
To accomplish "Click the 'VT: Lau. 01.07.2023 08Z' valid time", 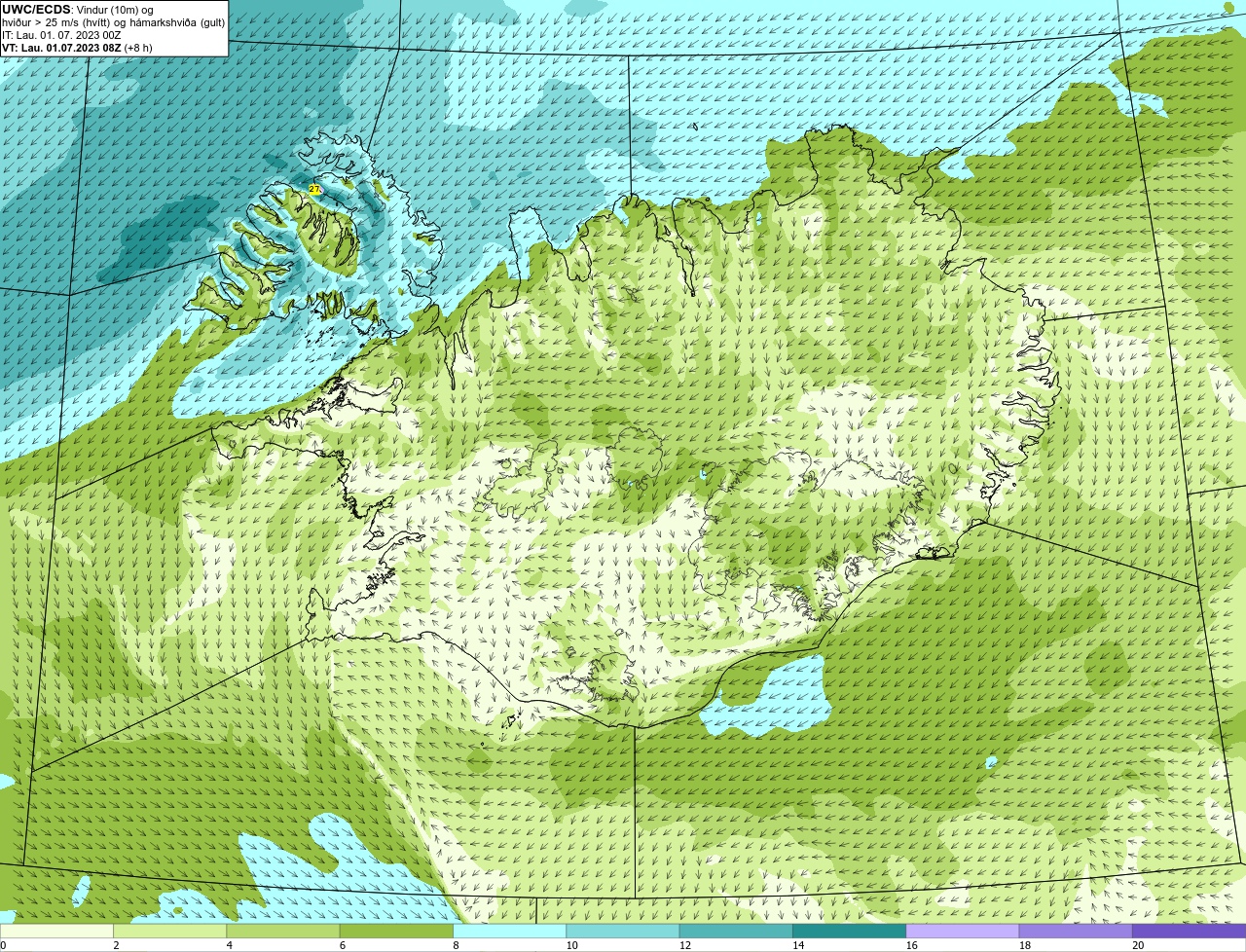I will point(61,48).
